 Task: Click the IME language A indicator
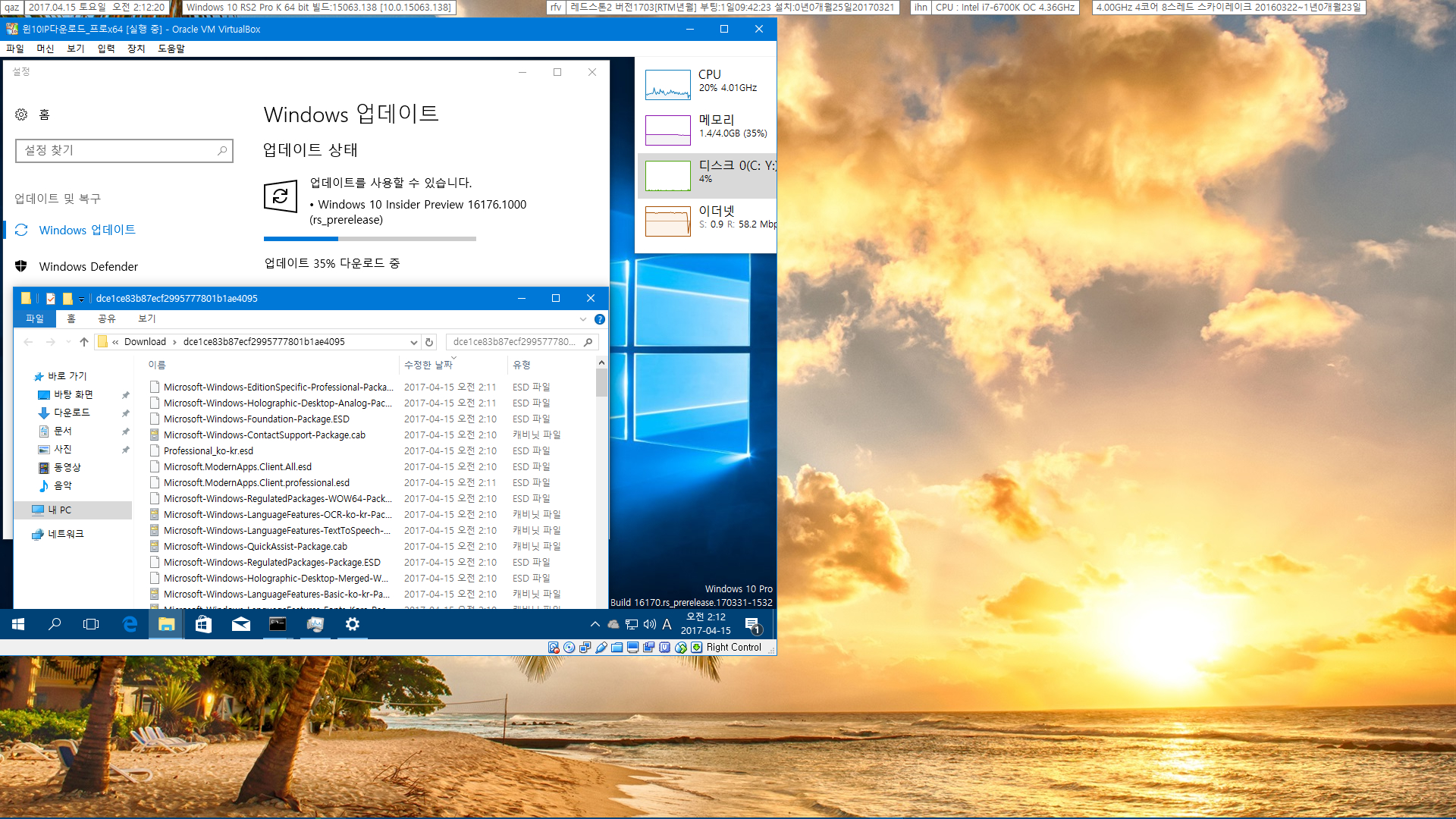click(667, 624)
